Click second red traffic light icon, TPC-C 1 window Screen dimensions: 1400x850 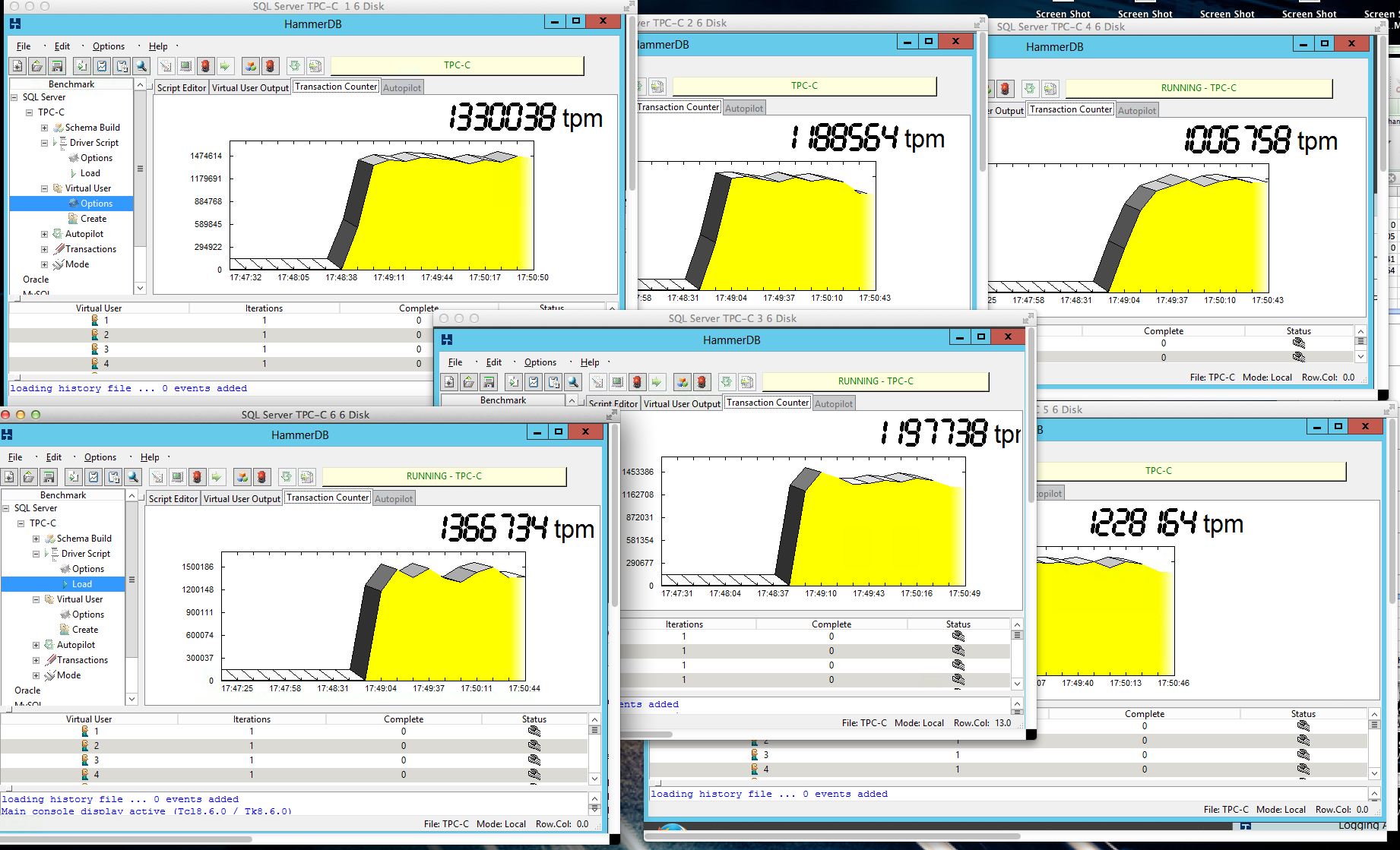tap(271, 66)
